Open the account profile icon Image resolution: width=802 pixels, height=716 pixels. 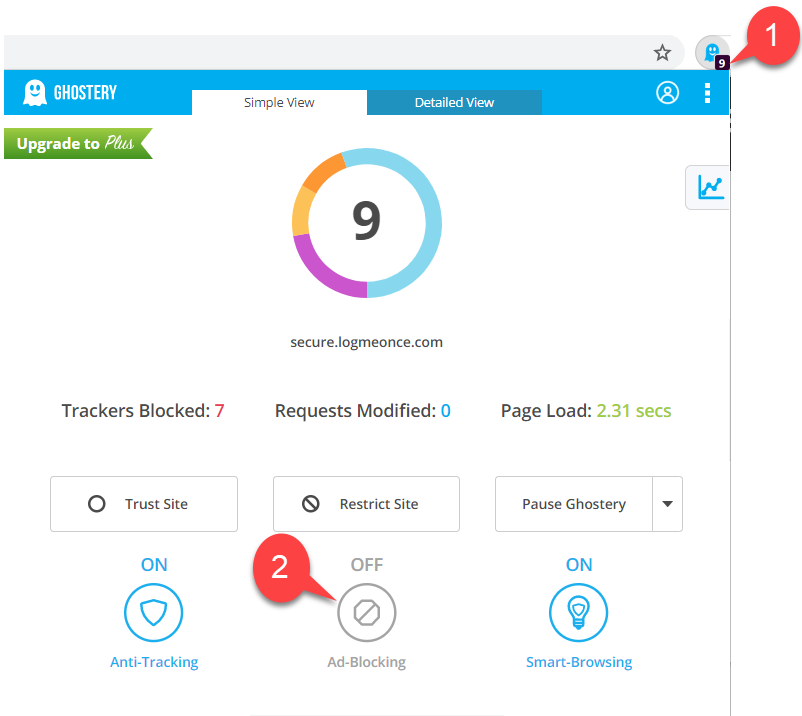(667, 93)
